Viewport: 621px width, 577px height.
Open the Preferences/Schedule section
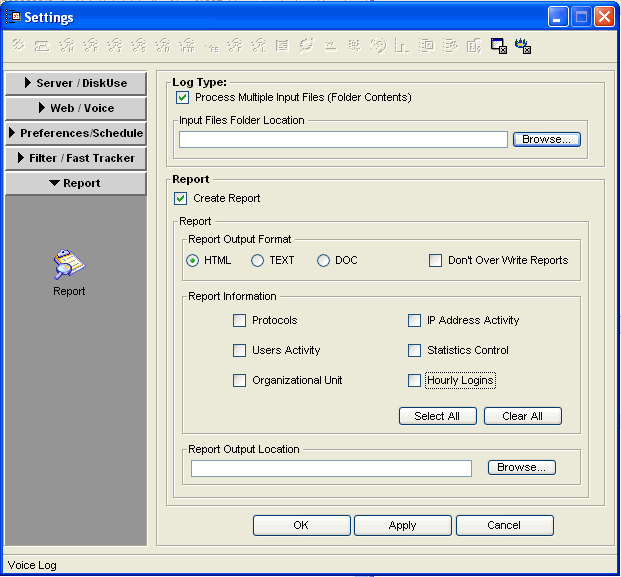click(76, 133)
